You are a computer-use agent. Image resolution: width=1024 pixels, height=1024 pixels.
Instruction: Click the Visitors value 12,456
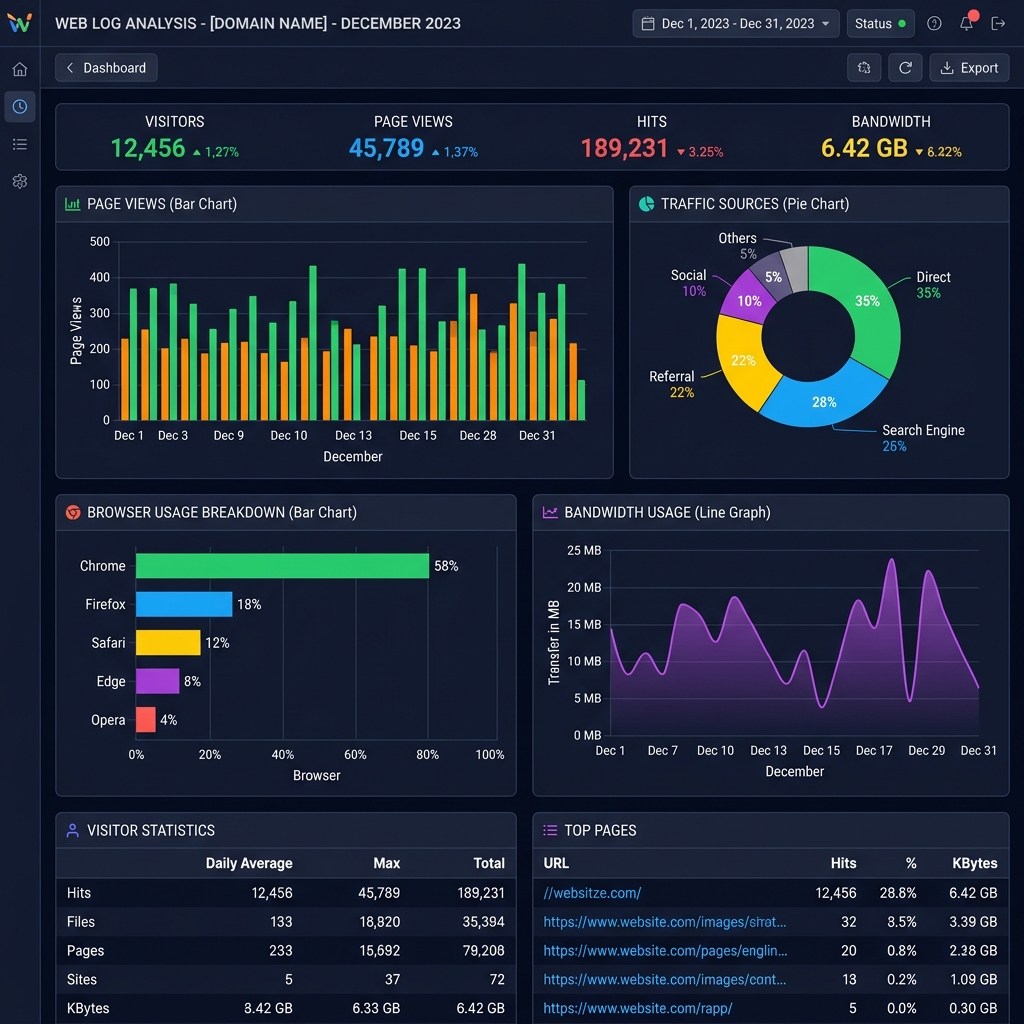[x=148, y=148]
